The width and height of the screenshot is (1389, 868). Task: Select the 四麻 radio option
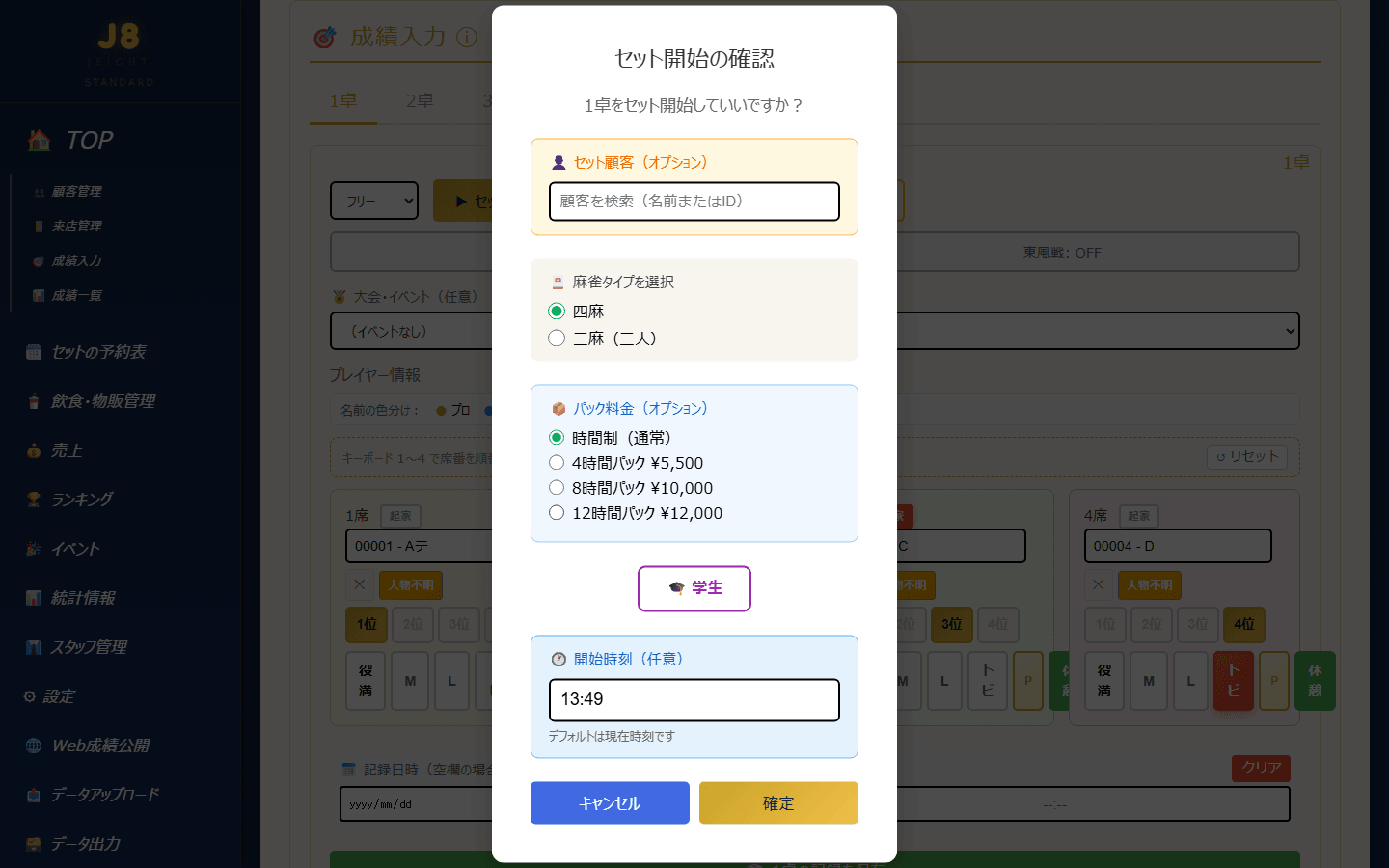[x=557, y=311]
